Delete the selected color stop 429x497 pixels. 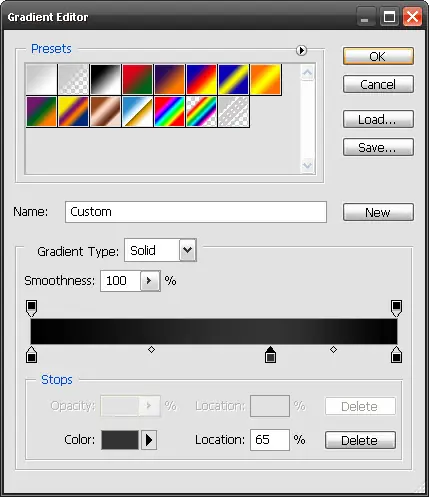click(x=360, y=440)
